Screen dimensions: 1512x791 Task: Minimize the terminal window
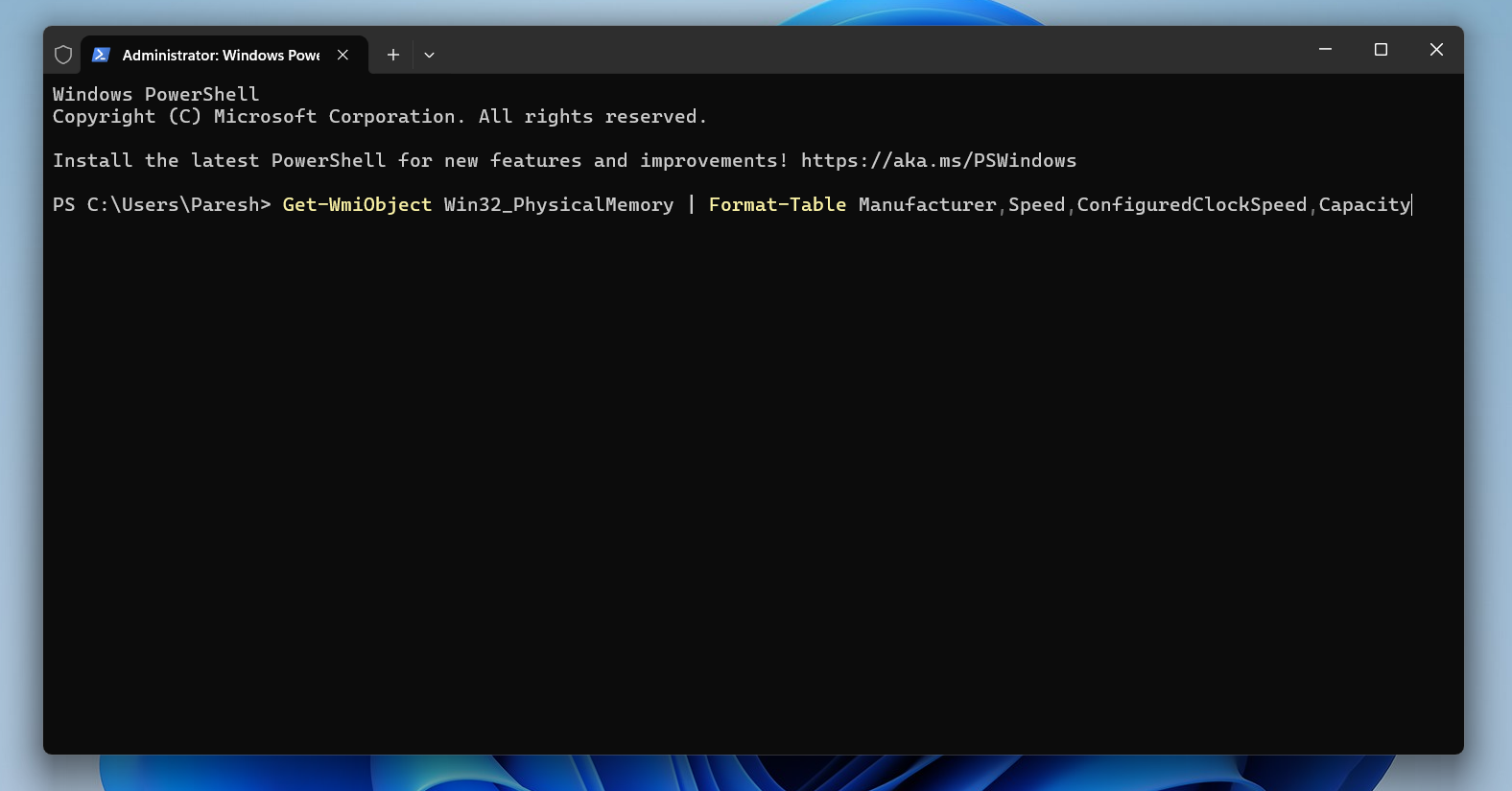point(1325,49)
